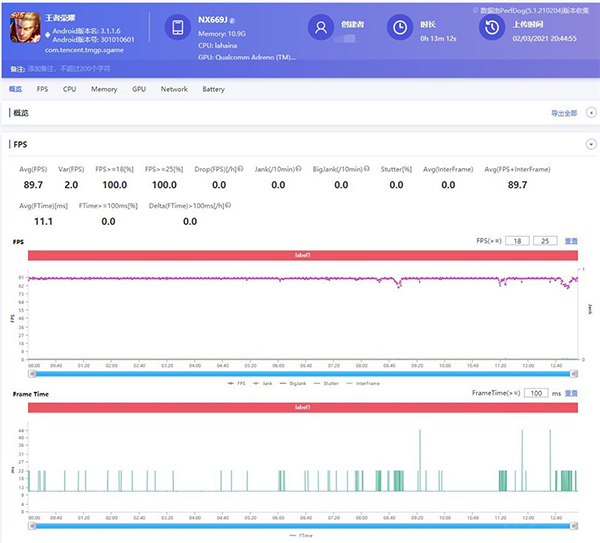Toggle the FTime series in chart legend
Viewport: 600px width, 543px height.
click(x=301, y=535)
